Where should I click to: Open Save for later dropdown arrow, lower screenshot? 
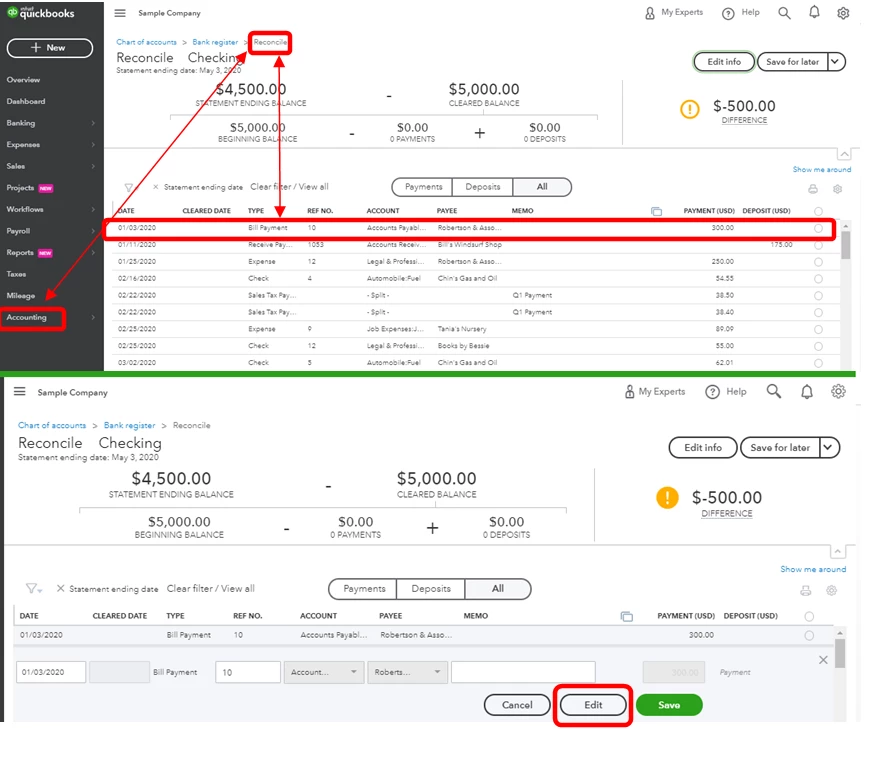[829, 447]
